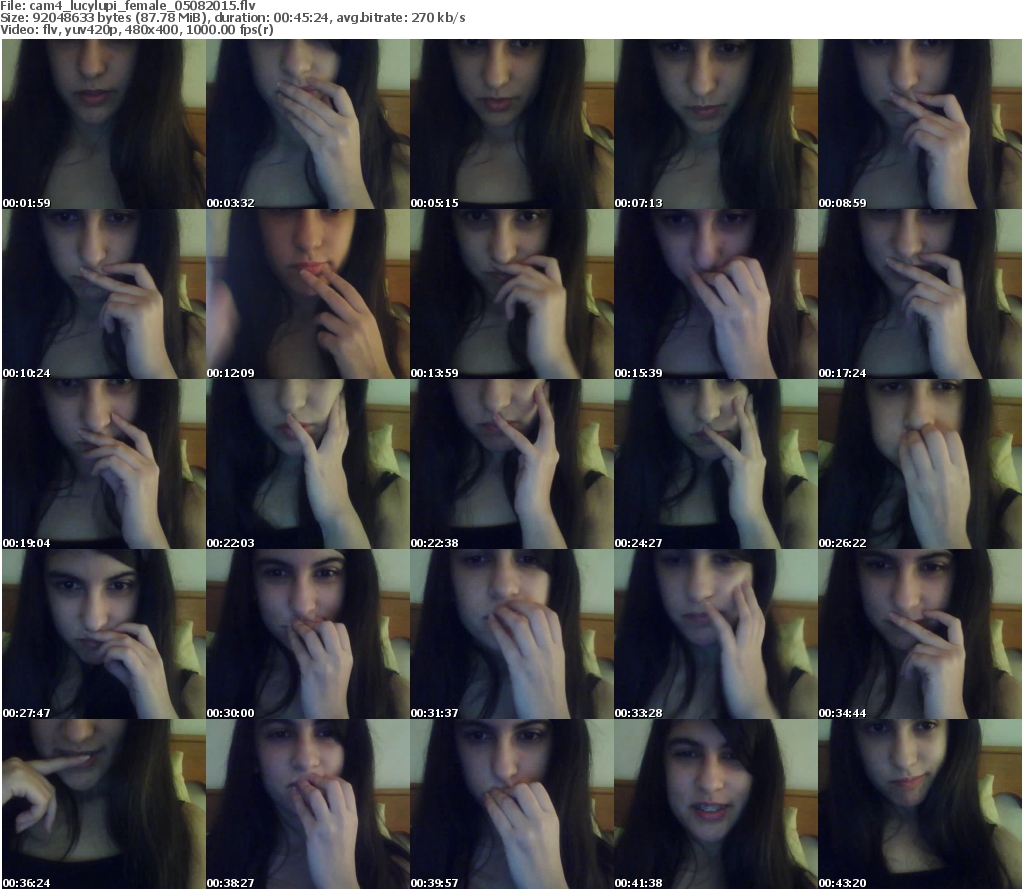The height and width of the screenshot is (889, 1024).
Task: Open the thumbnail at 00:10:24
Action: (x=104, y=294)
